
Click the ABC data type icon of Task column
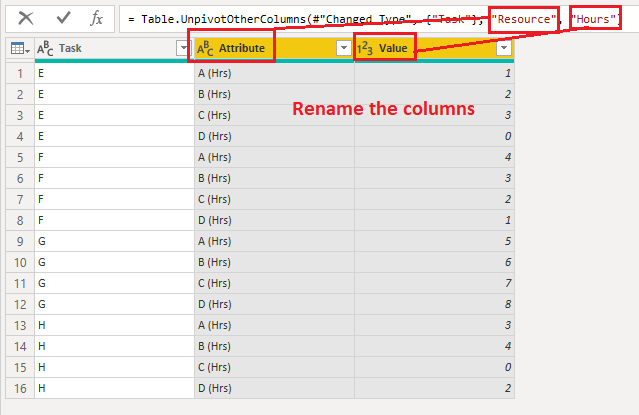(x=45, y=49)
